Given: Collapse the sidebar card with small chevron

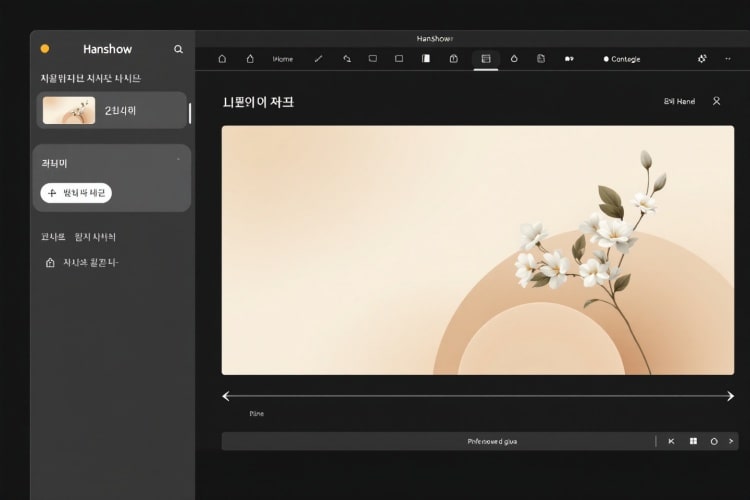Looking at the screenshot, I should pyautogui.click(x=178, y=159).
